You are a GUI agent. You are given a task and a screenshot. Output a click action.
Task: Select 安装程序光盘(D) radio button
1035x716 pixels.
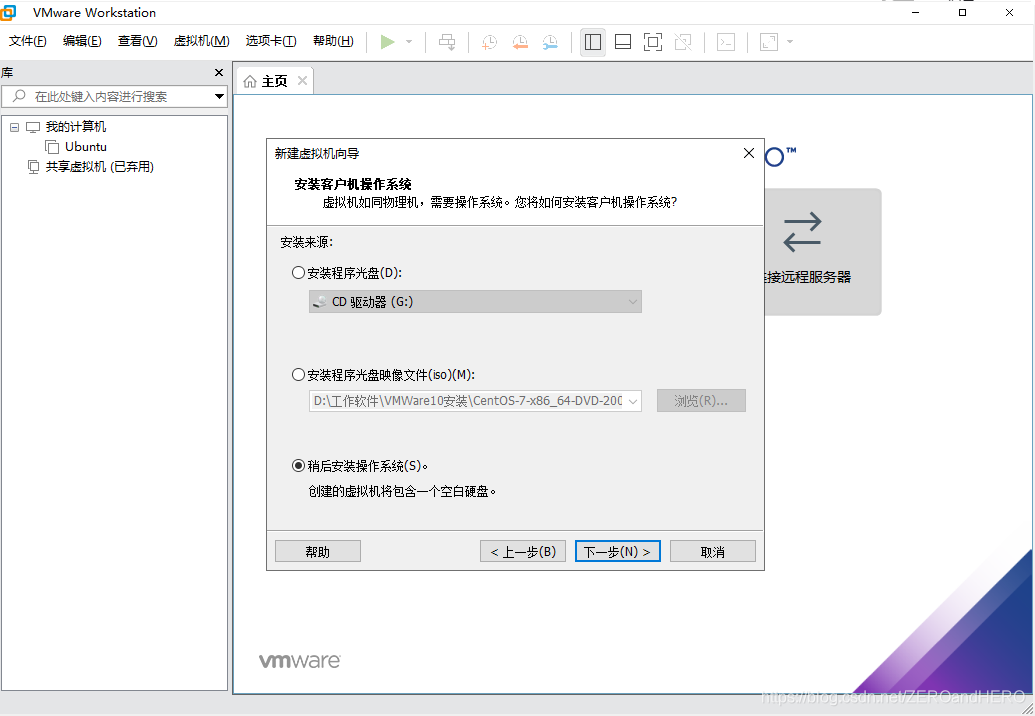click(x=298, y=273)
